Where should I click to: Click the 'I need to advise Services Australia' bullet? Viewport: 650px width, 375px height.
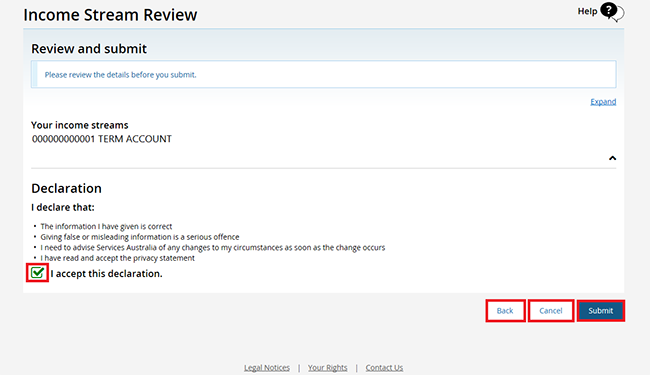pyautogui.click(x=213, y=247)
